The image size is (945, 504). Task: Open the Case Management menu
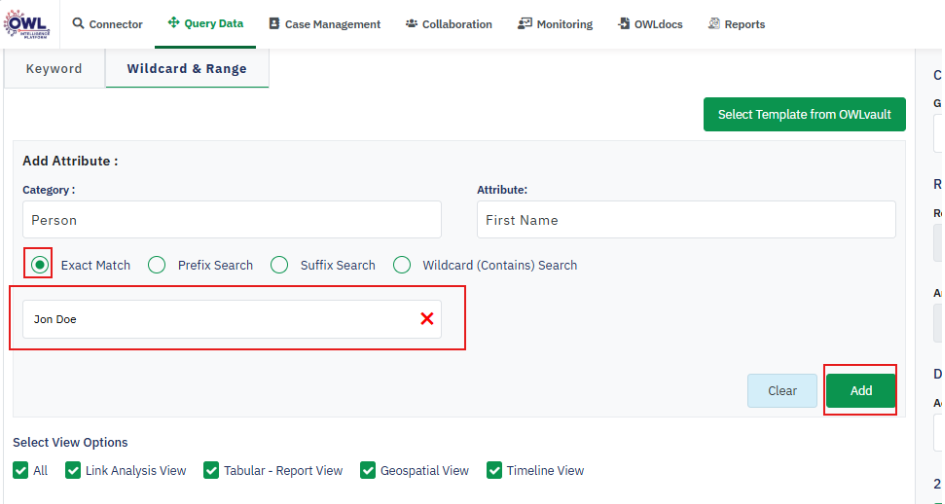325,24
